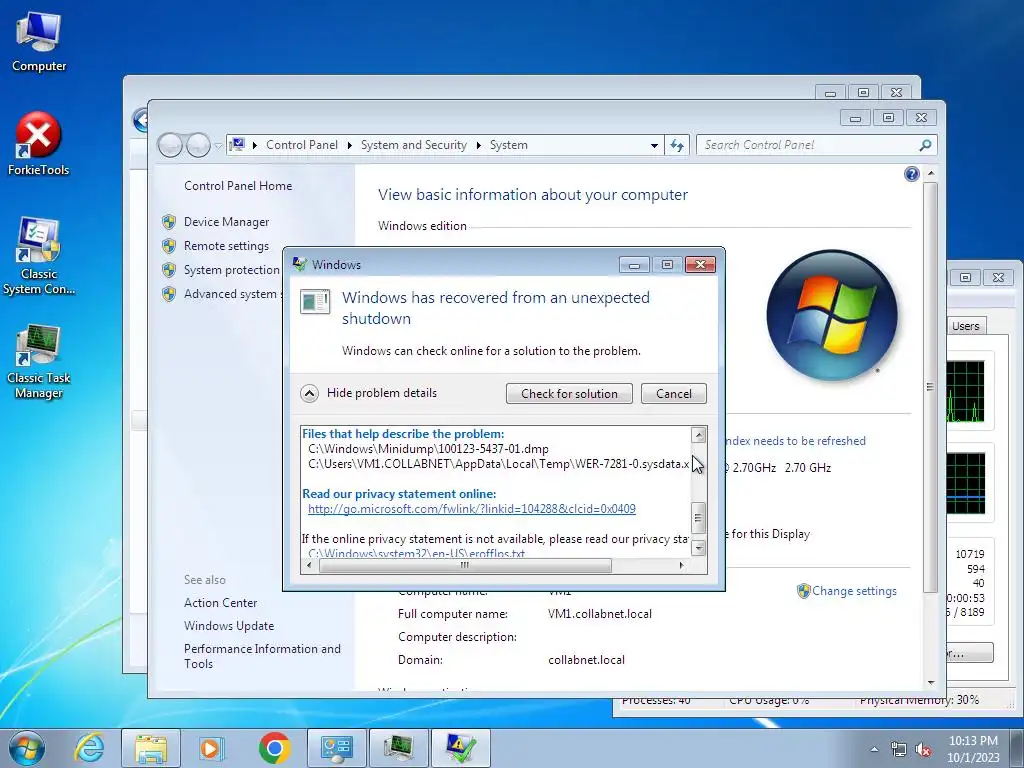Click System and Security breadcrumb
This screenshot has height=768, width=1024.
point(414,145)
